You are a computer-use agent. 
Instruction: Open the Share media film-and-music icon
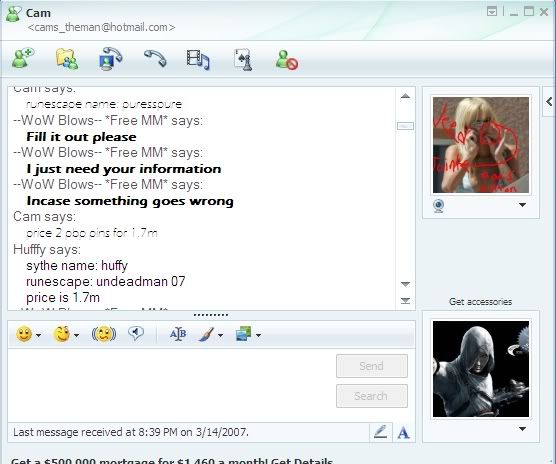click(x=198, y=60)
